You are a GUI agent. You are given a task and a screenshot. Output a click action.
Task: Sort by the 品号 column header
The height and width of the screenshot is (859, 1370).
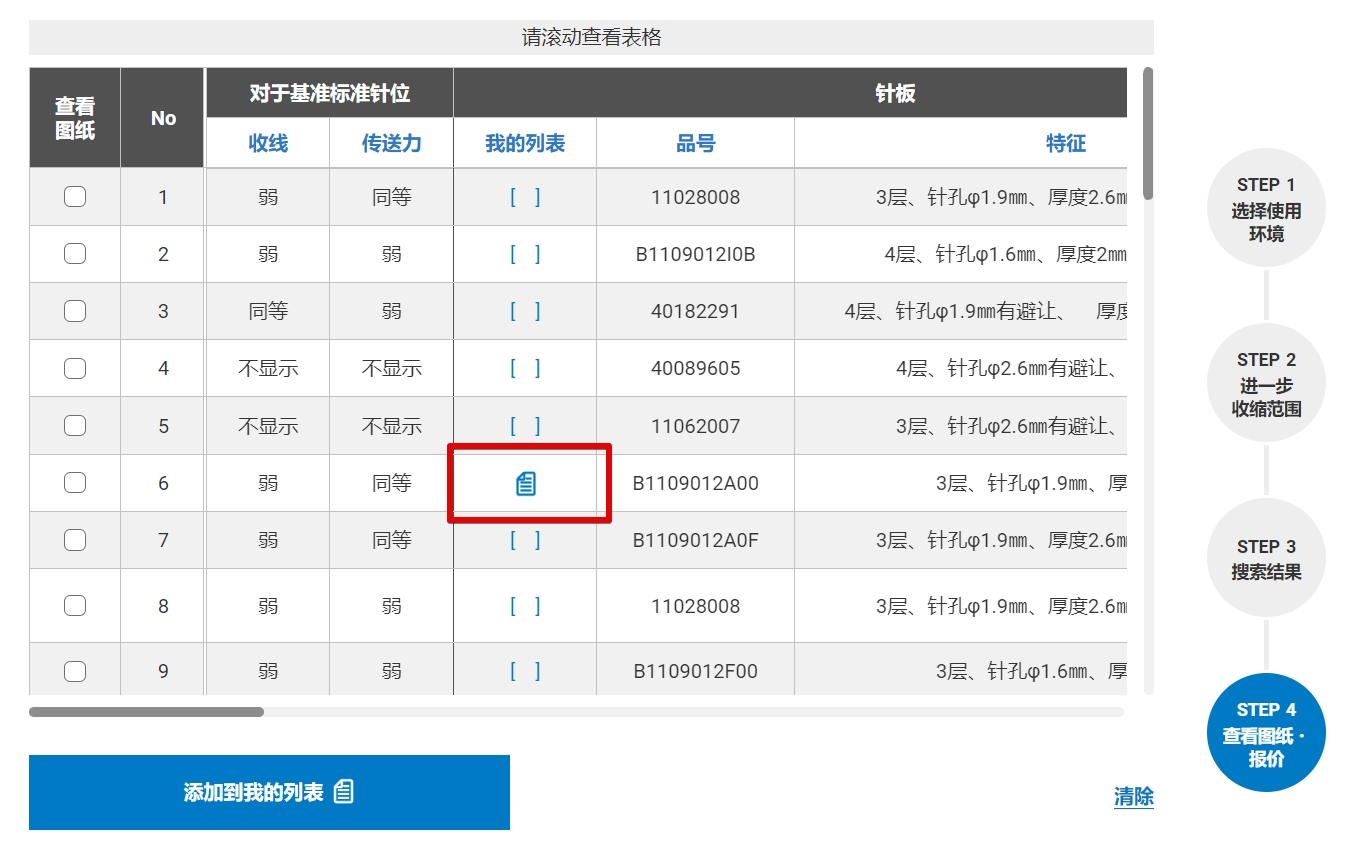click(695, 144)
